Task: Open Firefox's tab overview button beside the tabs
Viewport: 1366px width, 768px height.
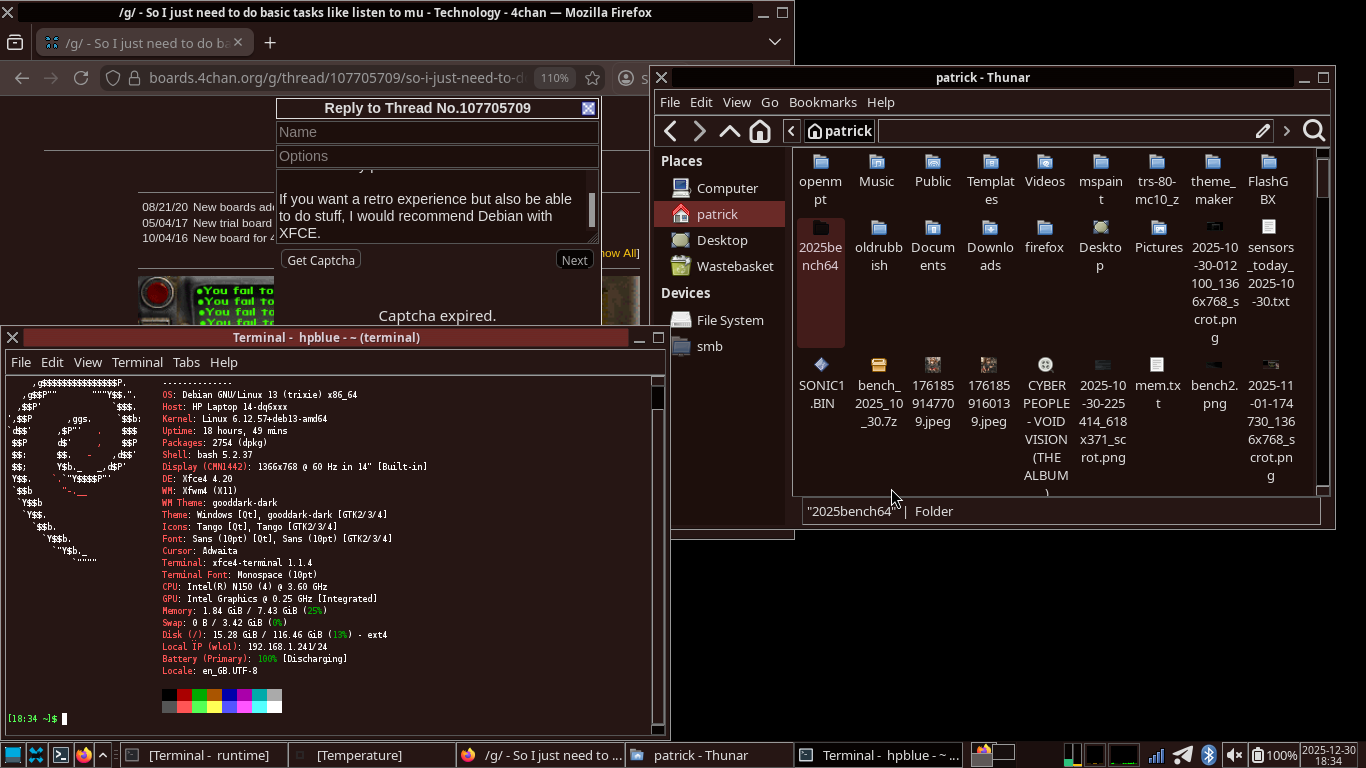Action: 15,42
